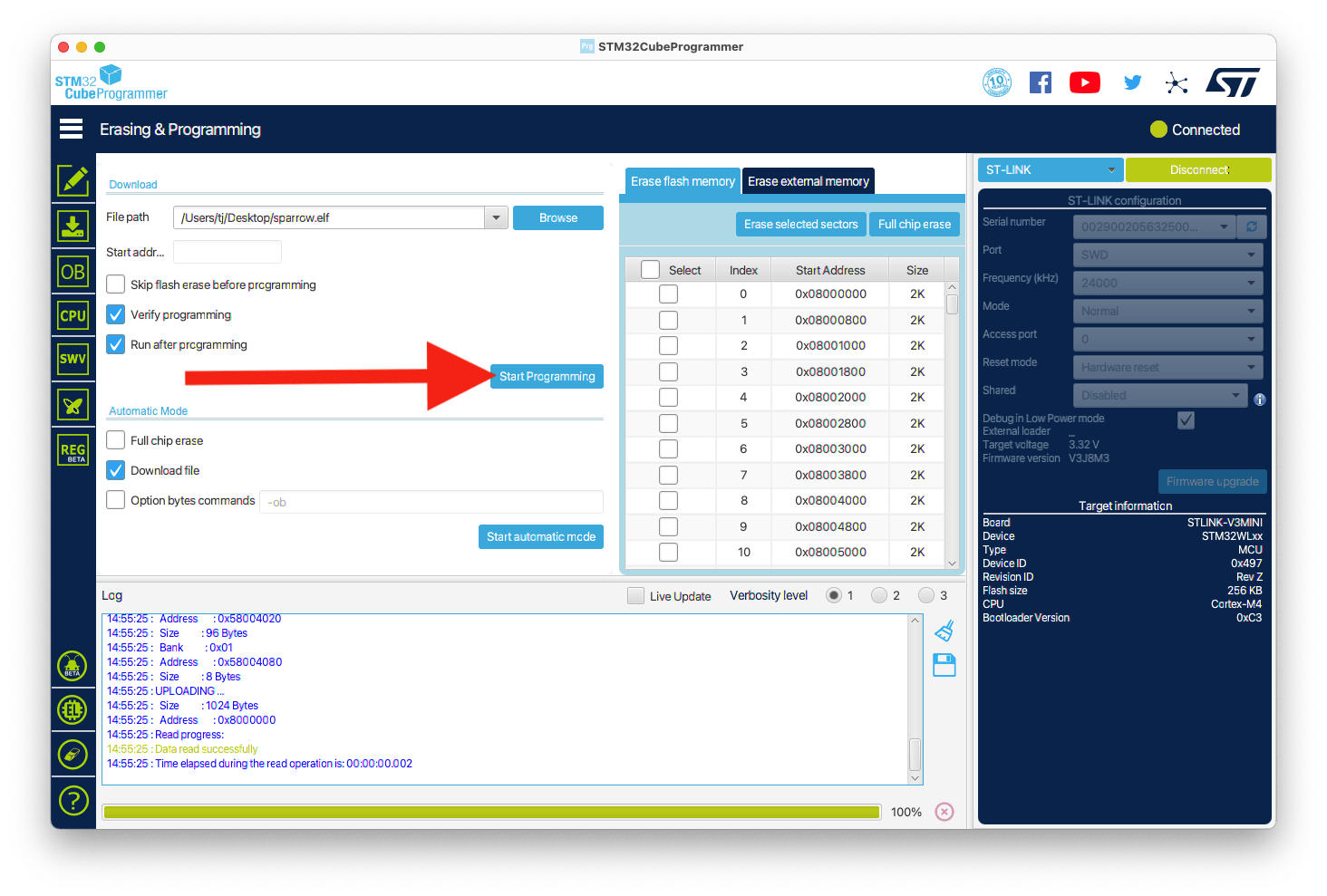
Task: Set verbosity level to 2
Action: [879, 595]
